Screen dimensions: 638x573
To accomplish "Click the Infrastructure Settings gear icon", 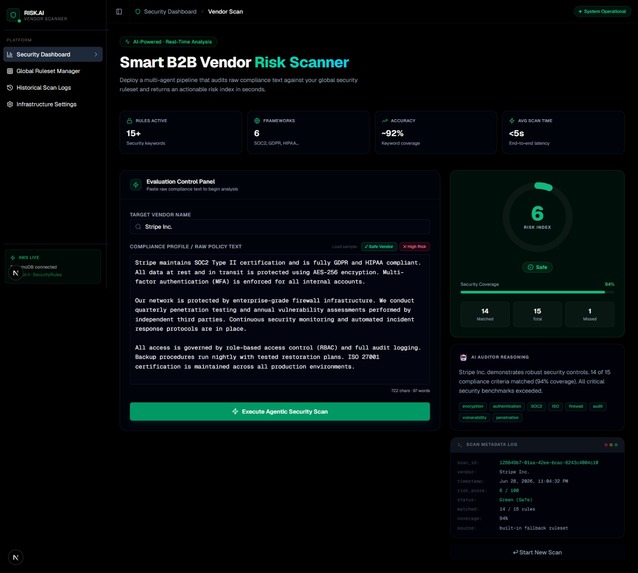I will [x=10, y=105].
